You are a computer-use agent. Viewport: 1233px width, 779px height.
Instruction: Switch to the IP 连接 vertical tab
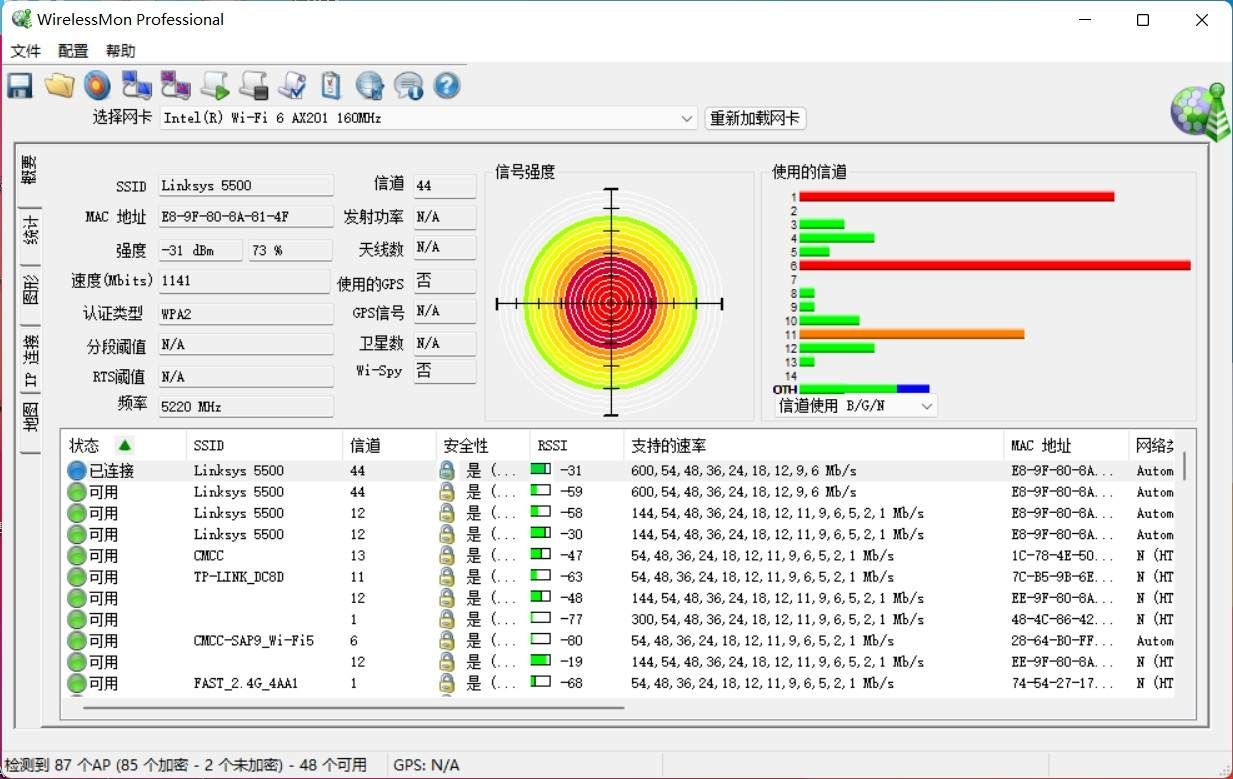31,360
